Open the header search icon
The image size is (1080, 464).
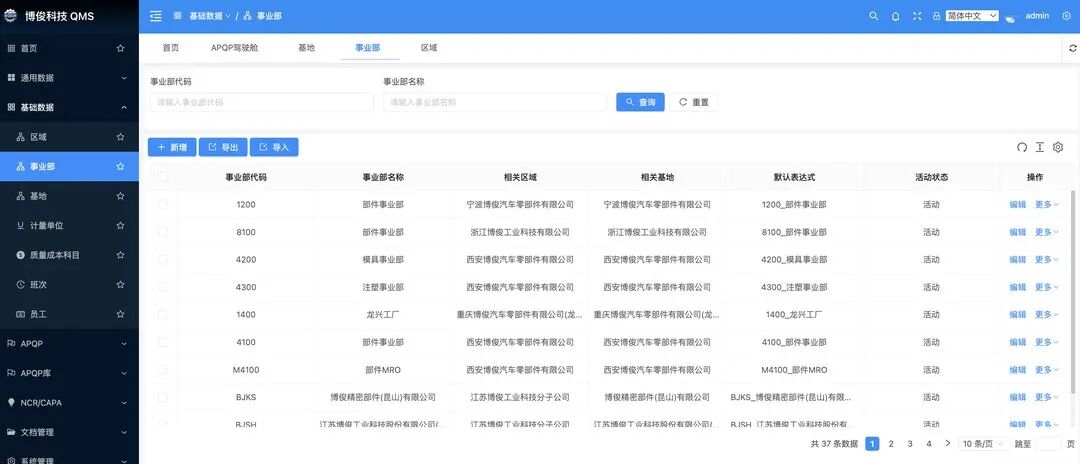coord(873,16)
